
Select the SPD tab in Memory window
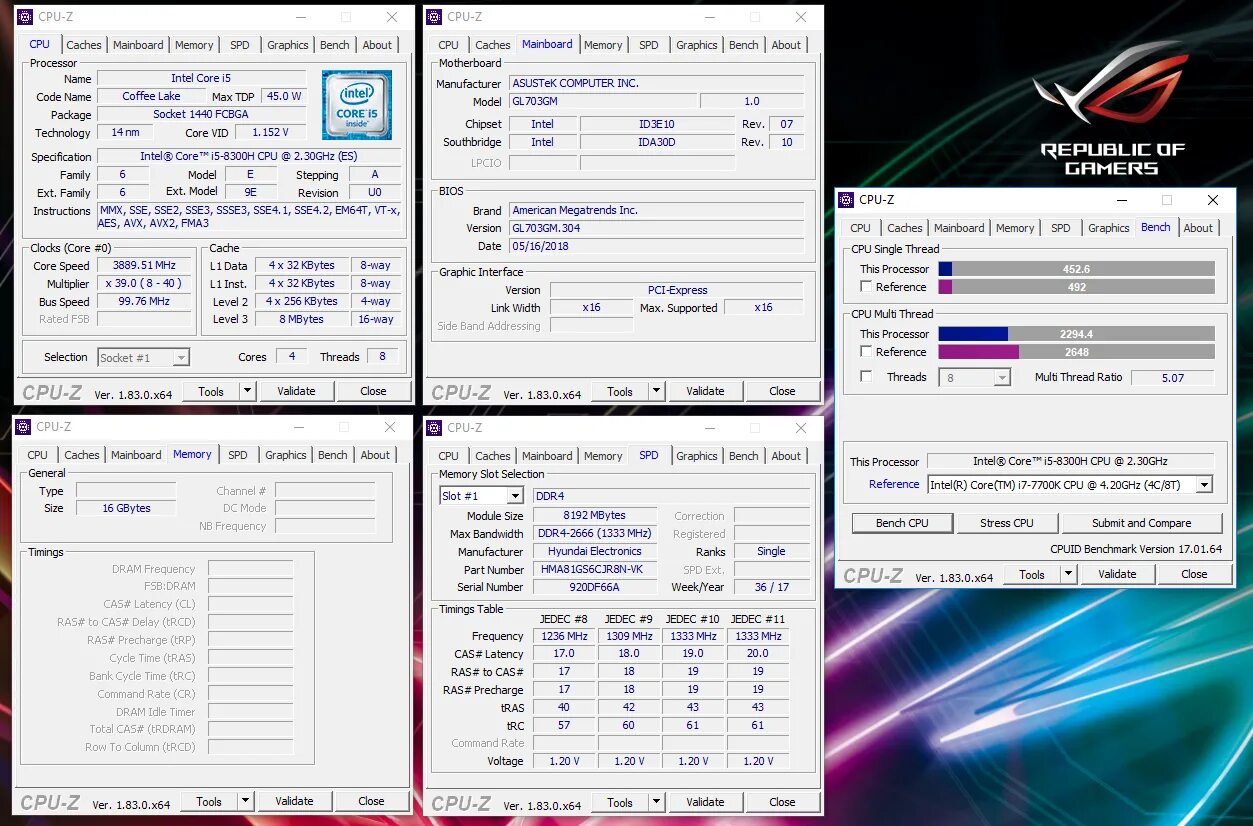(237, 455)
